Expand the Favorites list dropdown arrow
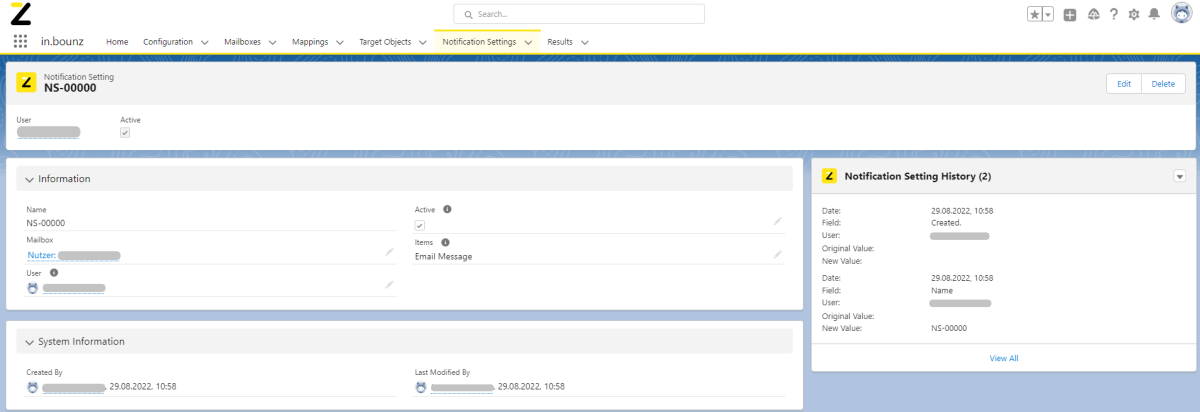1200x412 pixels. pos(1048,14)
